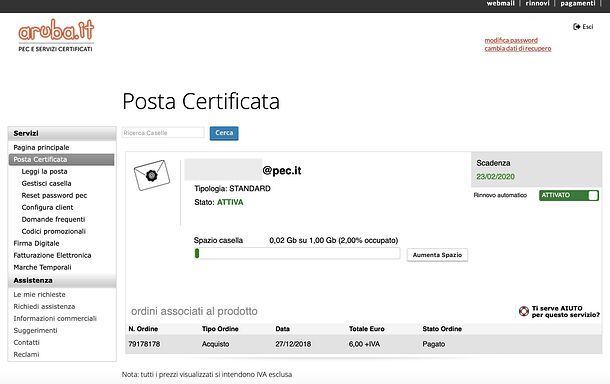Select Posta Certificata in sidebar
Image resolution: width=610 pixels, height=384 pixels.
61,160
